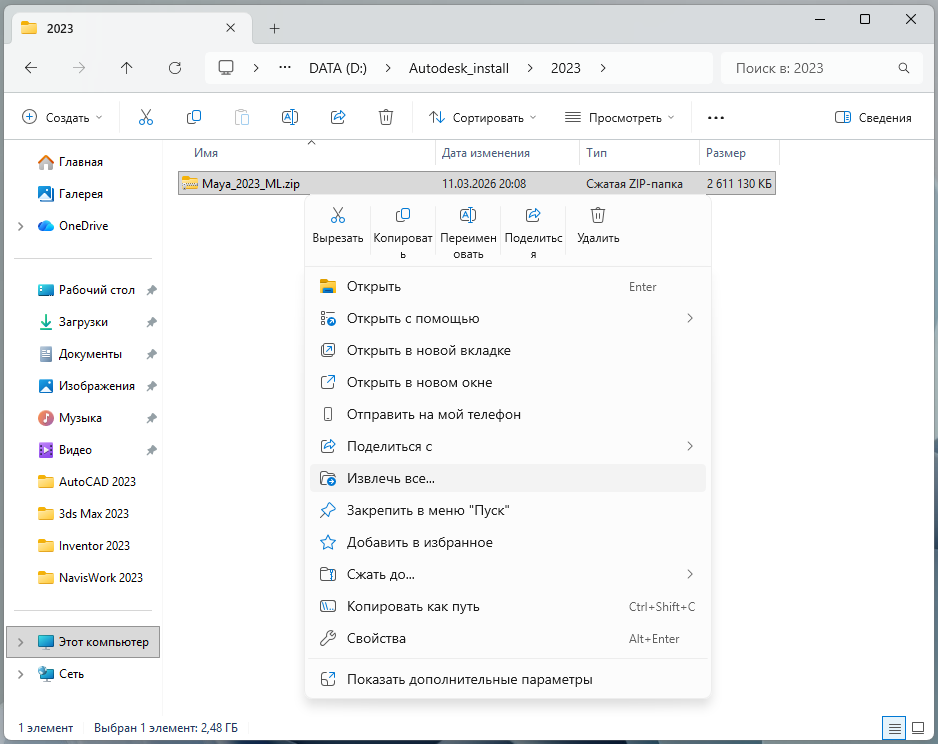The width and height of the screenshot is (938, 744).
Task: Click the Delete trash icon in the toolbar
Action: pos(386,117)
